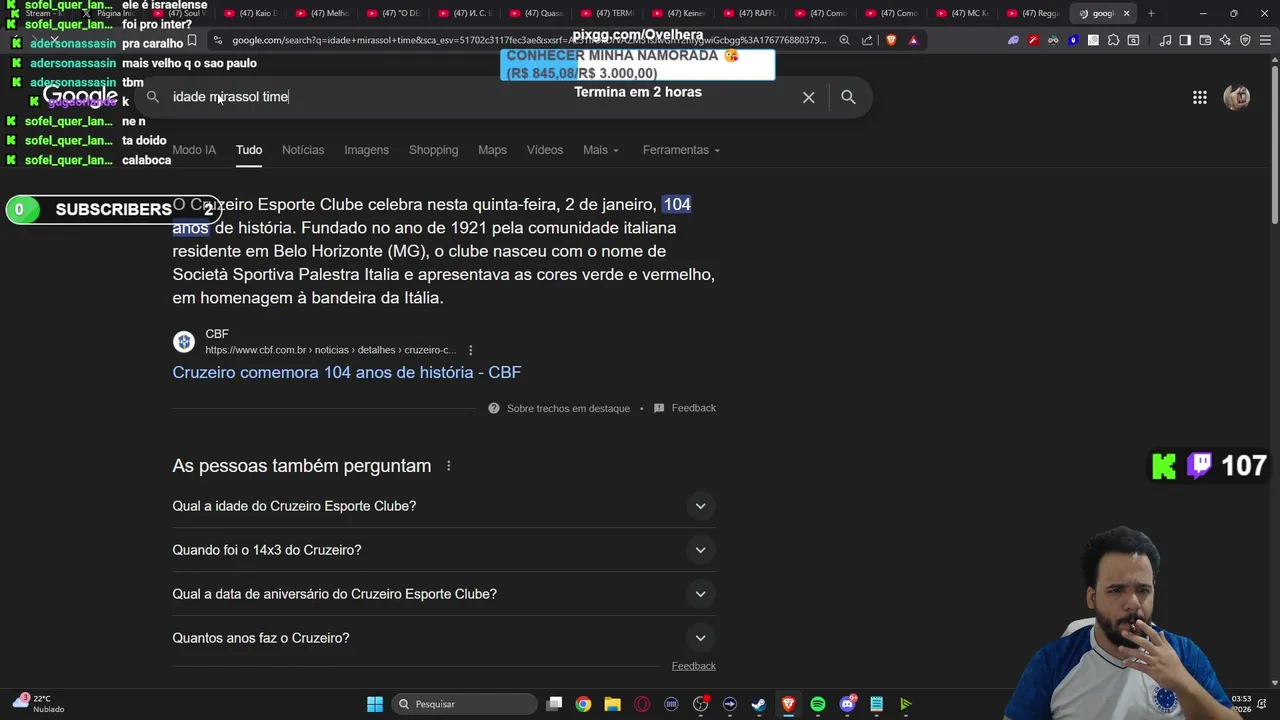Click the share icon in address bar
Screen dimensions: 1280x720
(x=867, y=40)
